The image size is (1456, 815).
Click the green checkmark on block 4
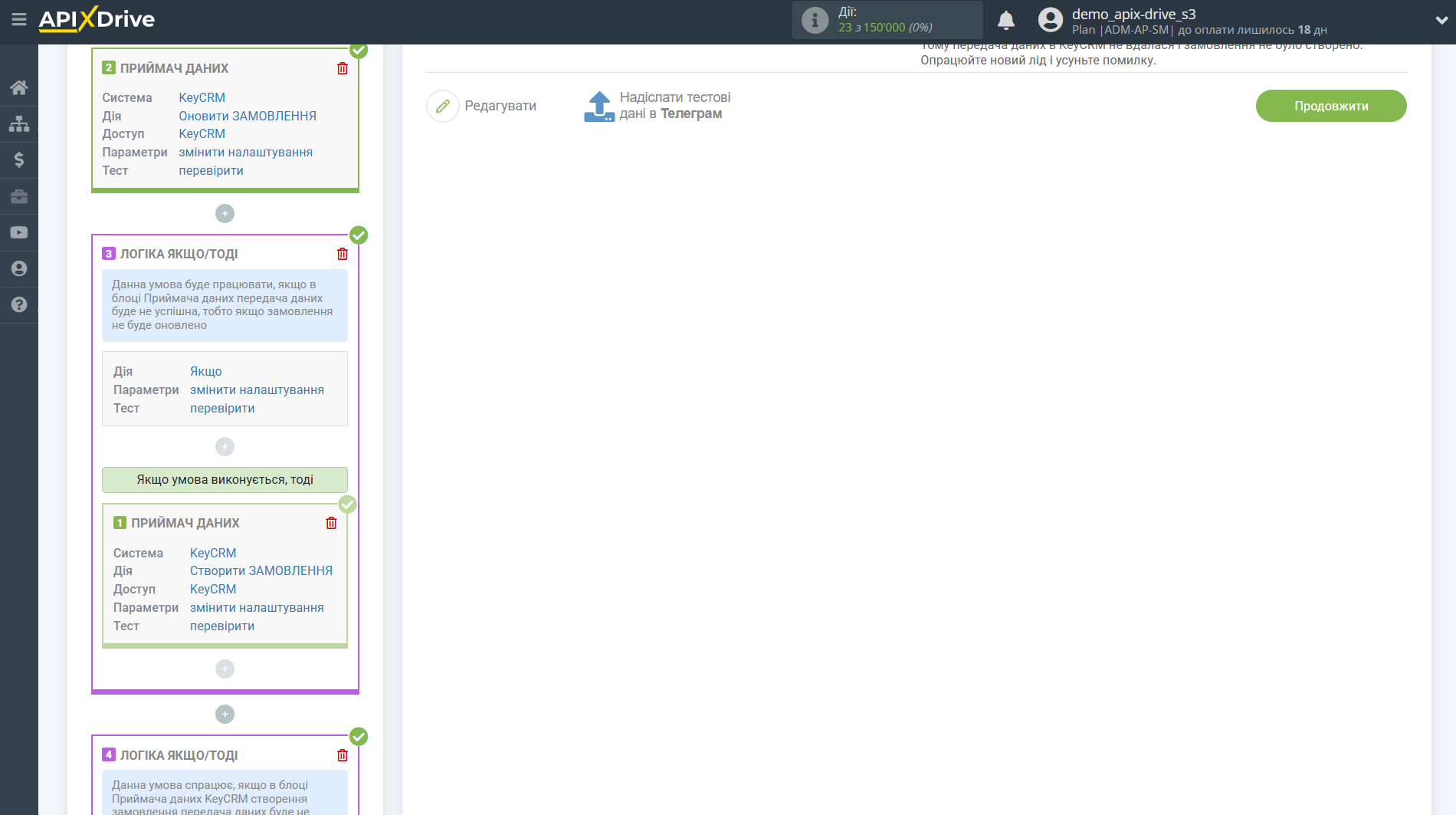click(359, 736)
